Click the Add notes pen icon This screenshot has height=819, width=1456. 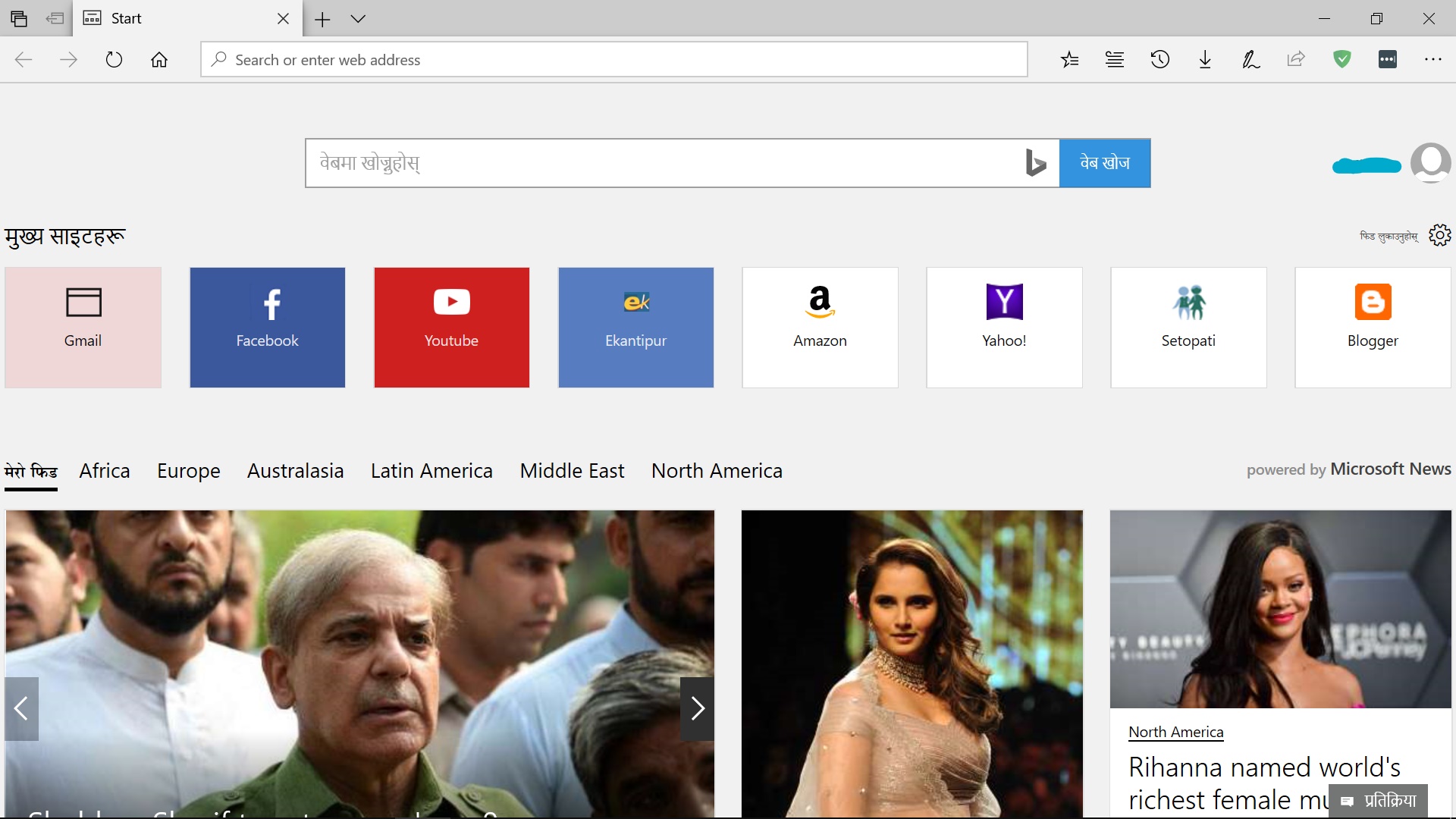tap(1251, 60)
